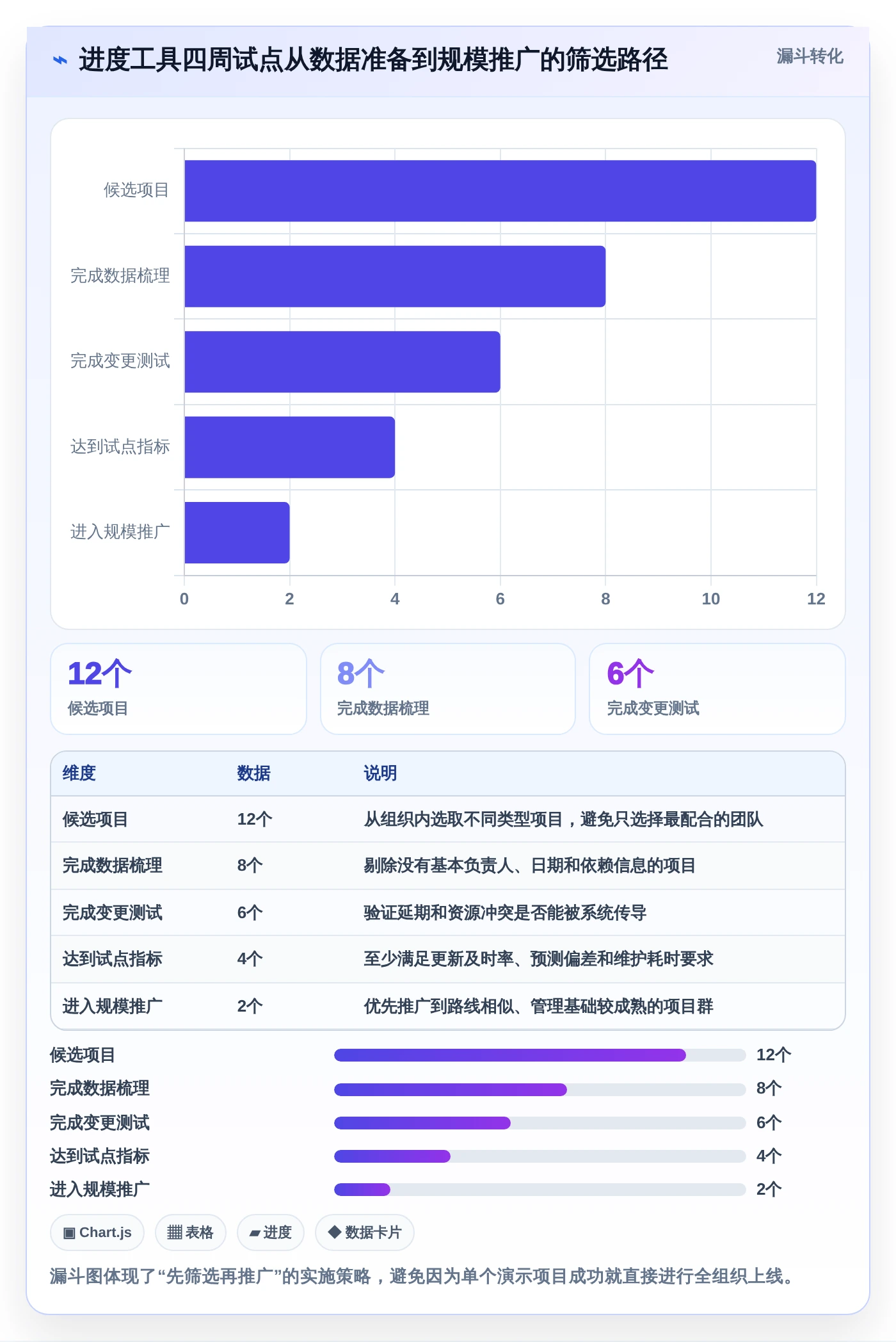The height and width of the screenshot is (1342, 896).
Task: Click the 验证延期和资源冲突是否能被系统传导 cell
Action: click(x=505, y=913)
